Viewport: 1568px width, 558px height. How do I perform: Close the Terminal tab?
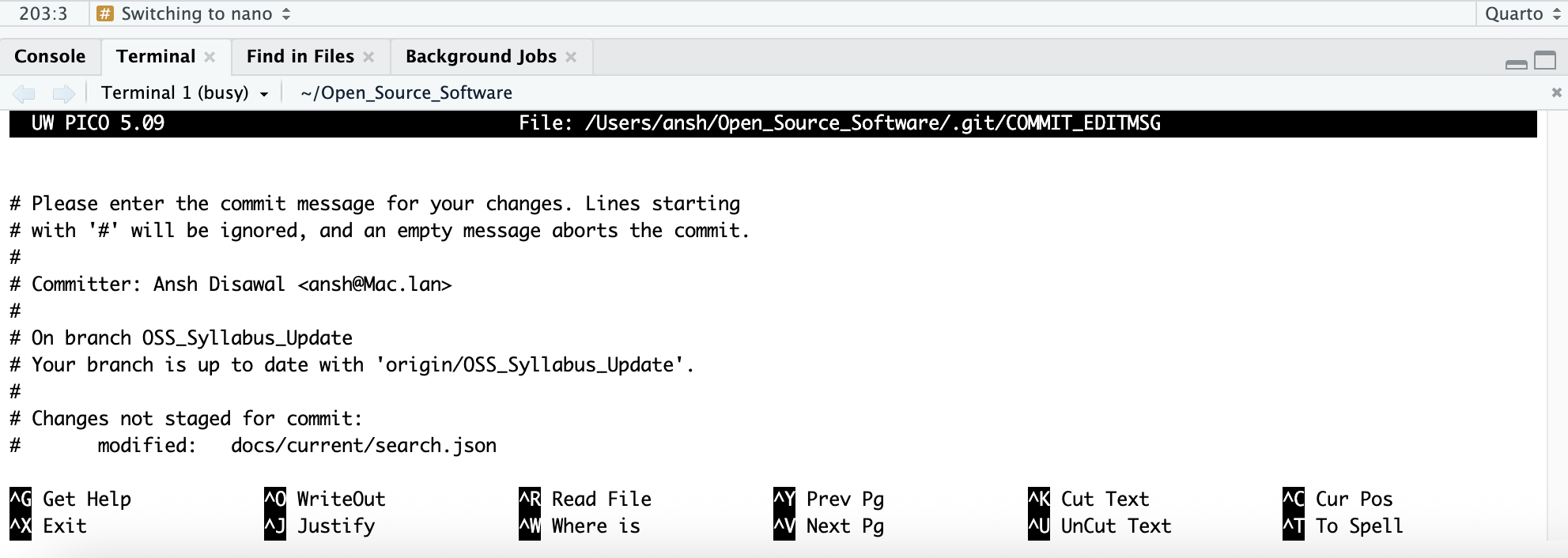210,57
